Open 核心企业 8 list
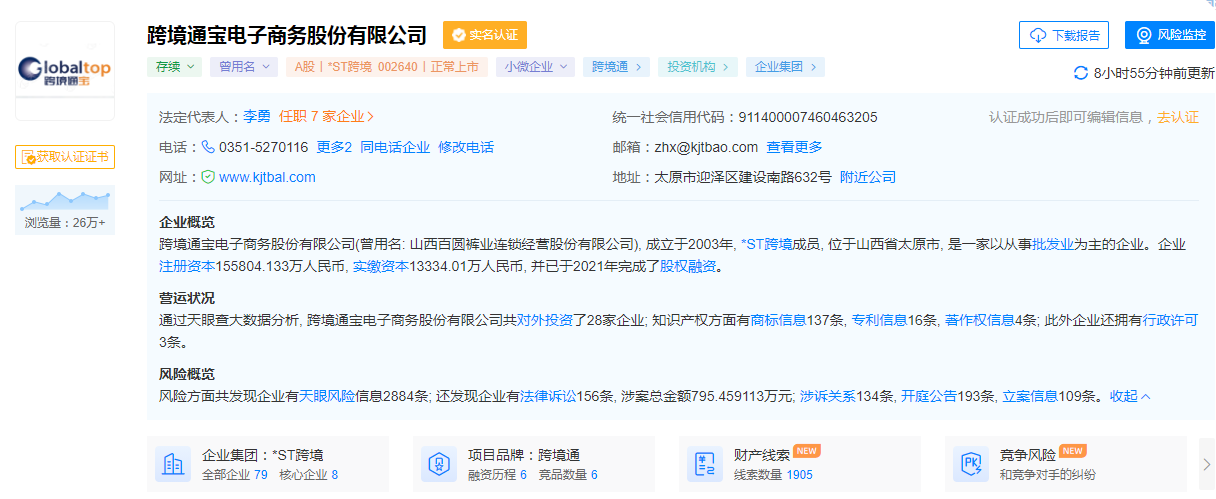The image size is (1216, 499). point(308,475)
